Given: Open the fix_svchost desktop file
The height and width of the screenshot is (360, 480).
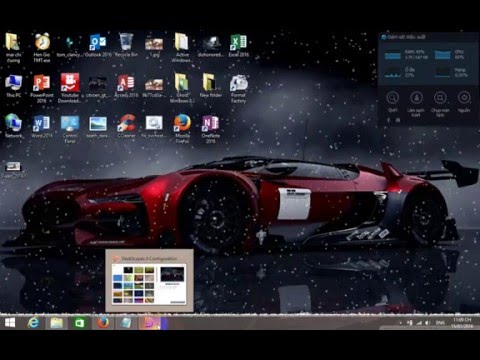Looking at the screenshot, I should pyautogui.click(x=154, y=127).
